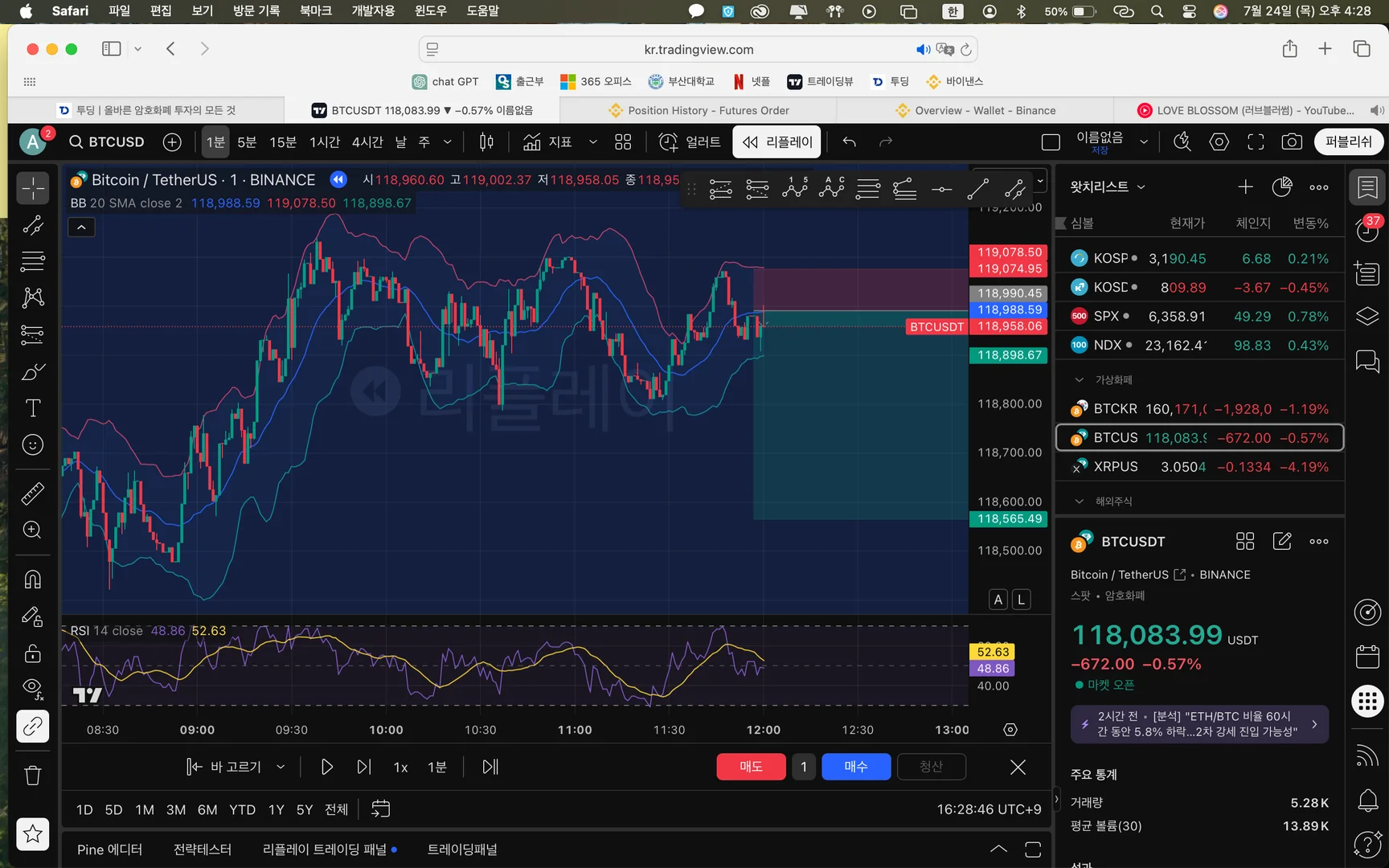The width and height of the screenshot is (1389, 868).
Task: Open the calendar panel in right sidebar
Action: [x=1367, y=657]
